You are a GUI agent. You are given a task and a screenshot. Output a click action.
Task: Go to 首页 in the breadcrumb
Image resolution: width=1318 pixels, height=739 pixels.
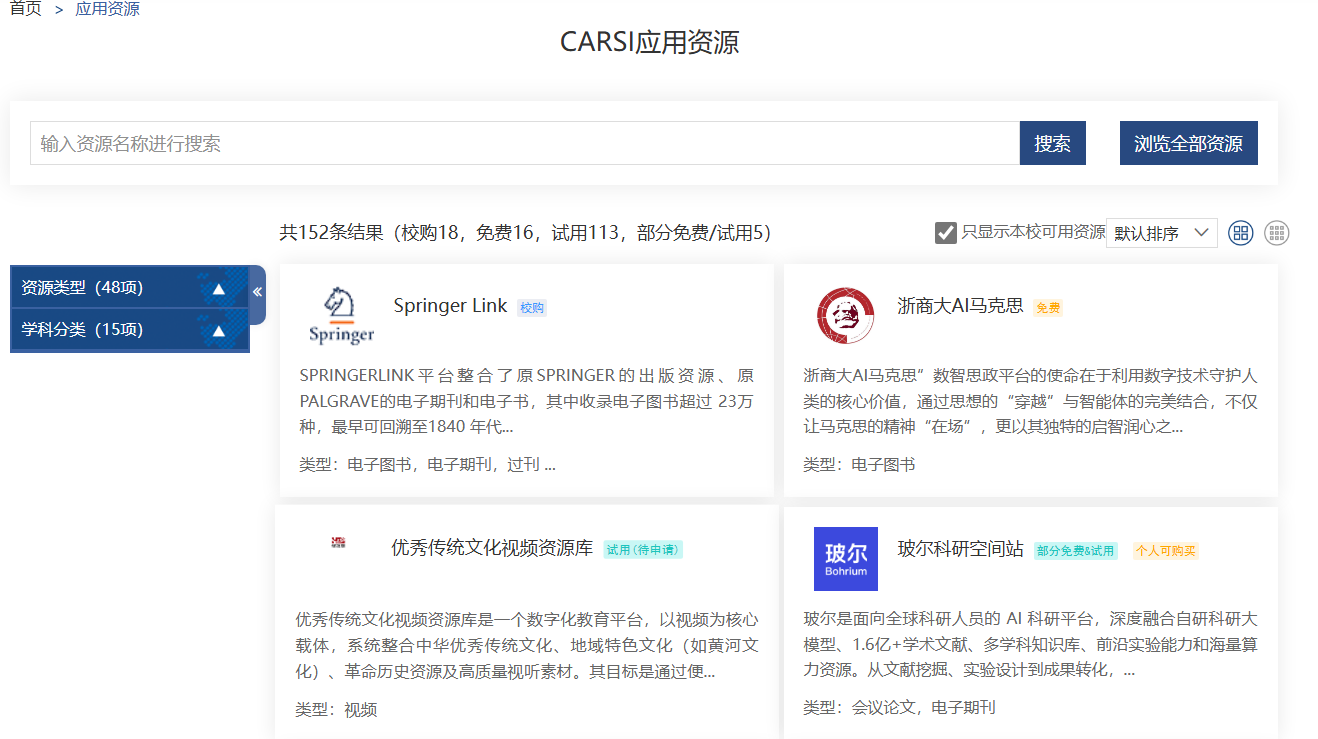[x=26, y=9]
